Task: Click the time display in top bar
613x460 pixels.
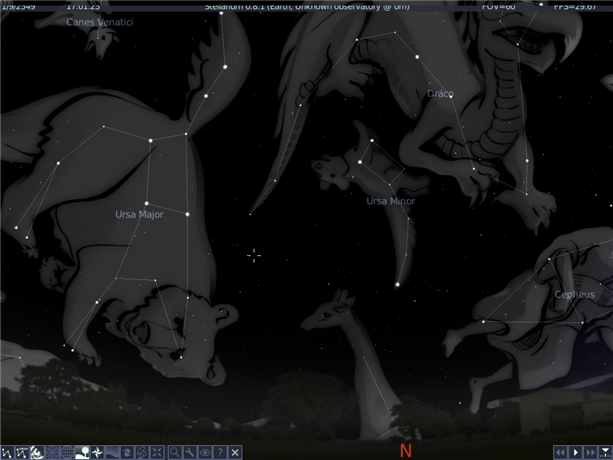Action: [x=83, y=6]
